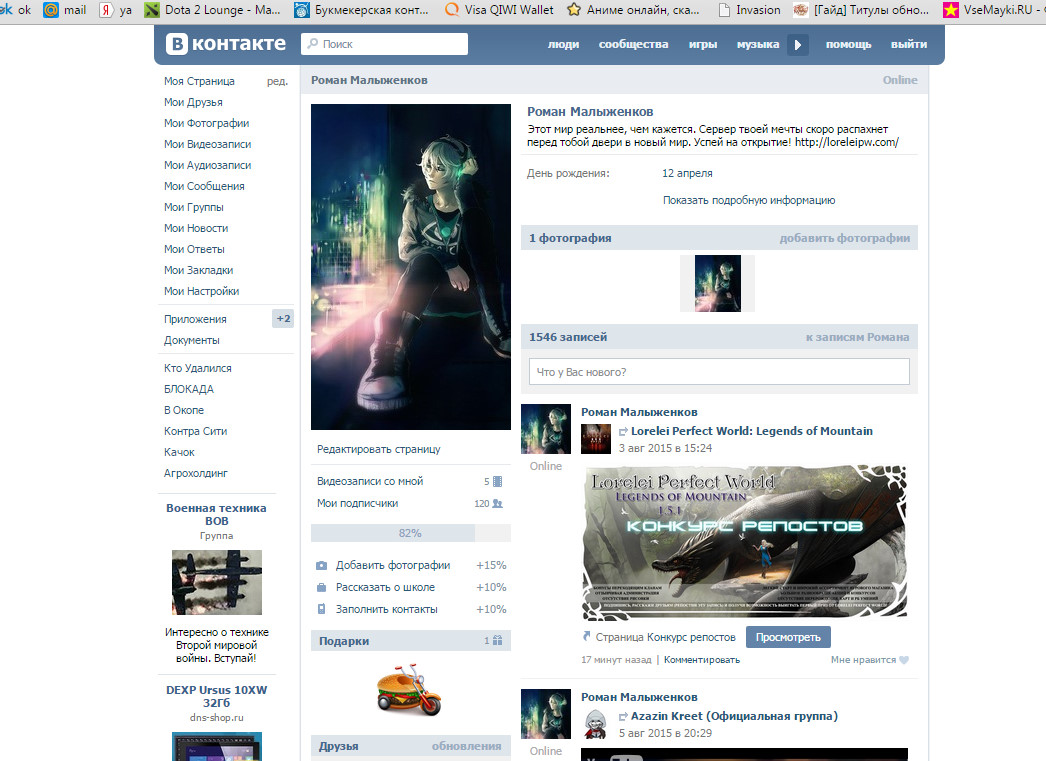Click the camera icon beside Добавить фотографии
1046x761 pixels.
click(322, 566)
